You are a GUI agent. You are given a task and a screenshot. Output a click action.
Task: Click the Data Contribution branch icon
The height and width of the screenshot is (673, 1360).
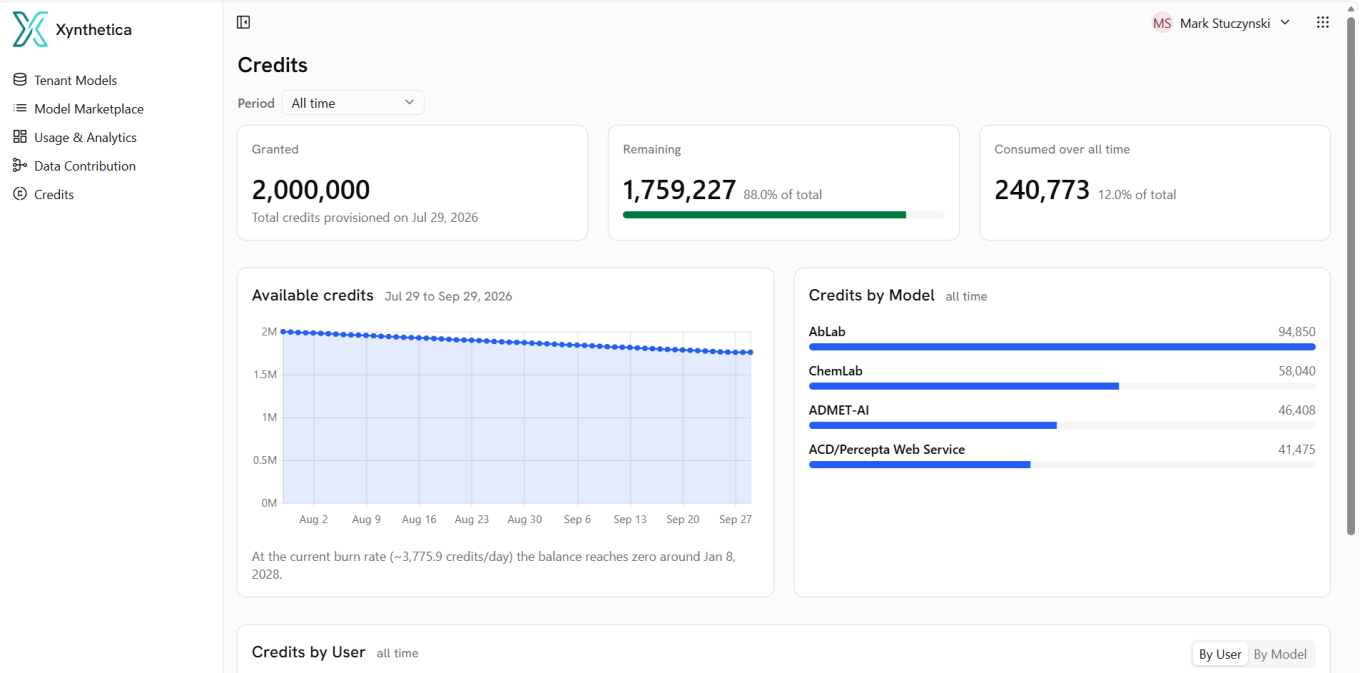tap(20, 165)
